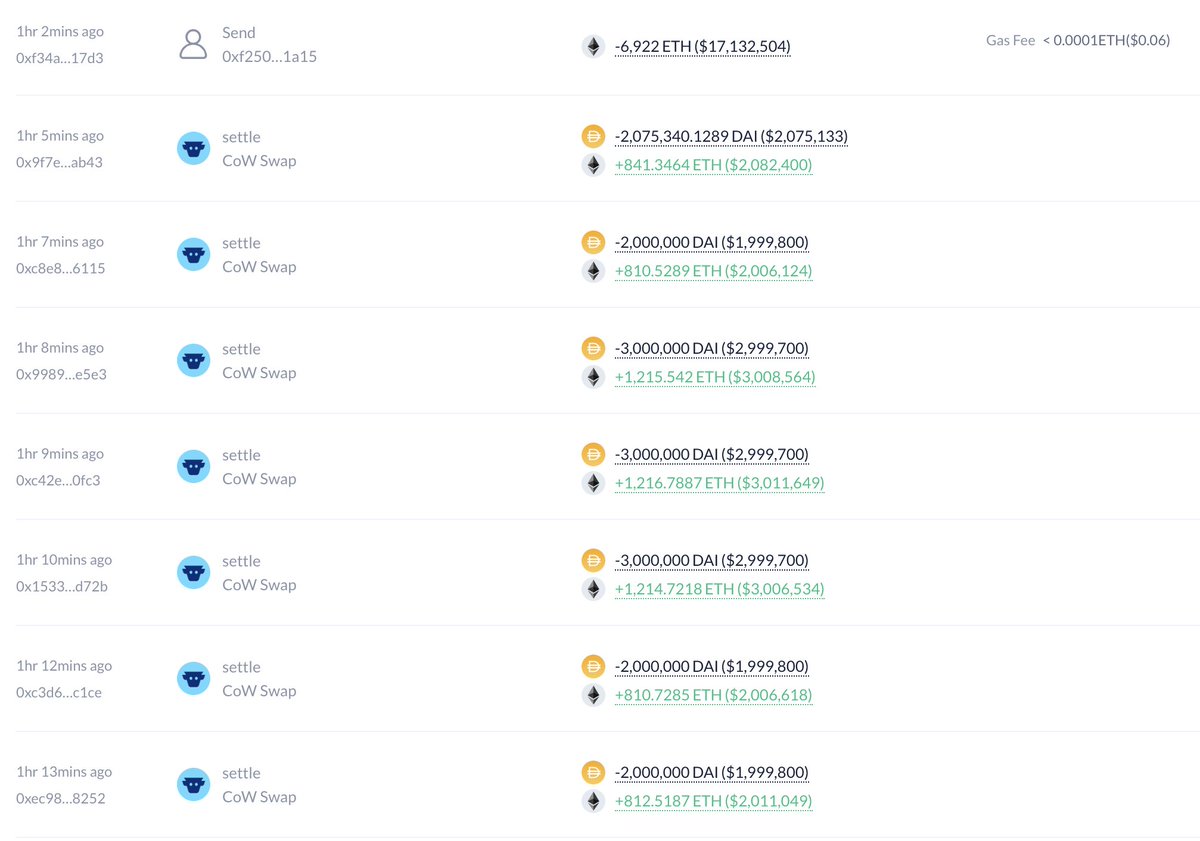This screenshot has width=1200, height=841.
Task: Click the DAI icon in the 0xc42e…0fc3 row
Action: (593, 454)
